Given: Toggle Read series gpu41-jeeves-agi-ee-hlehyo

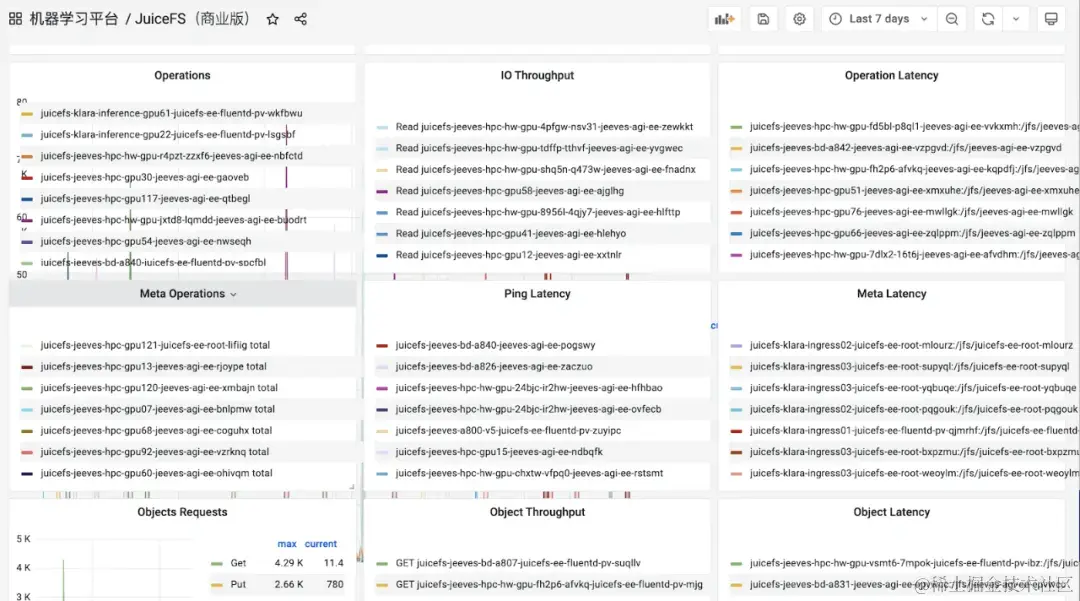Looking at the screenshot, I should click(510, 233).
